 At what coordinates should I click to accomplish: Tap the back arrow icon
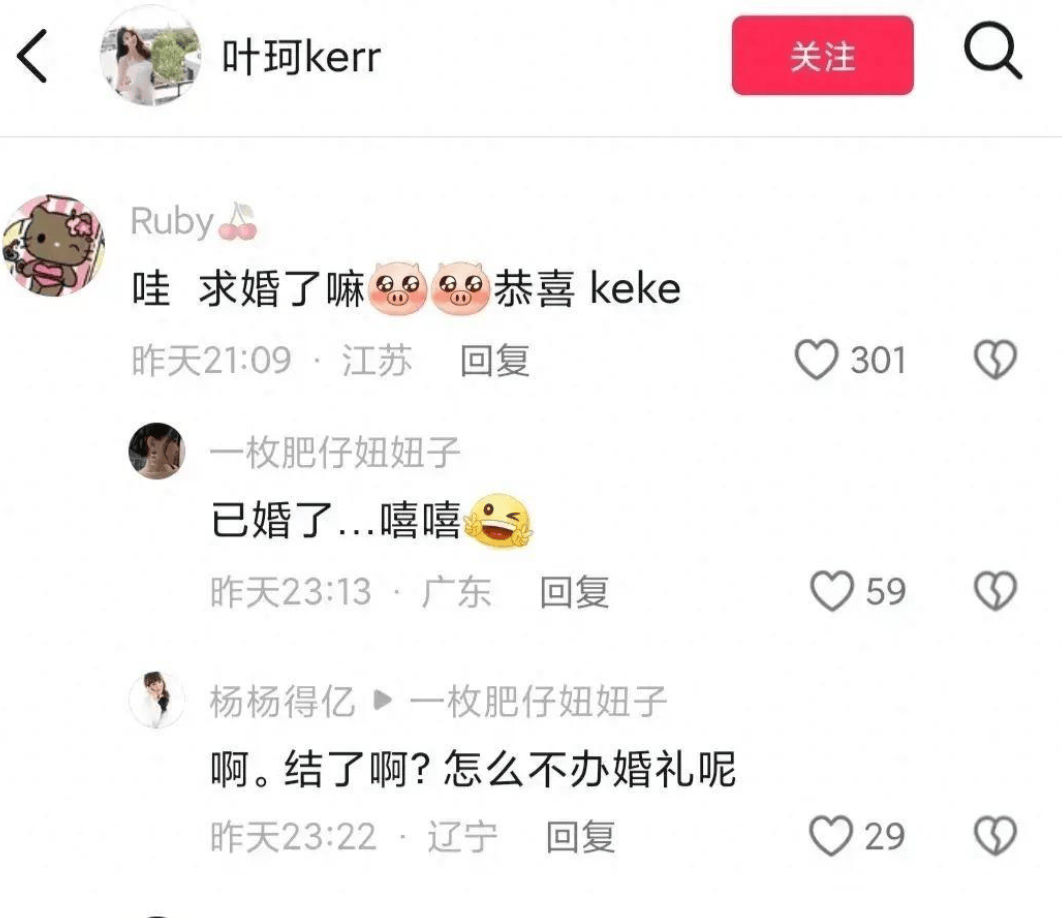pyautogui.click(x=32, y=56)
